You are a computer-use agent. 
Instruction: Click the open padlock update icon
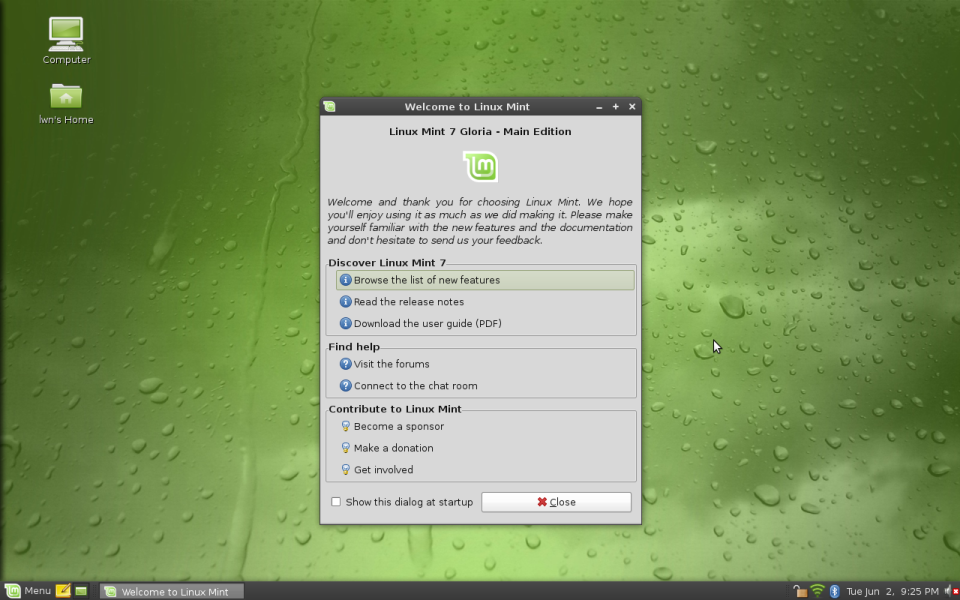pyautogui.click(x=800, y=591)
